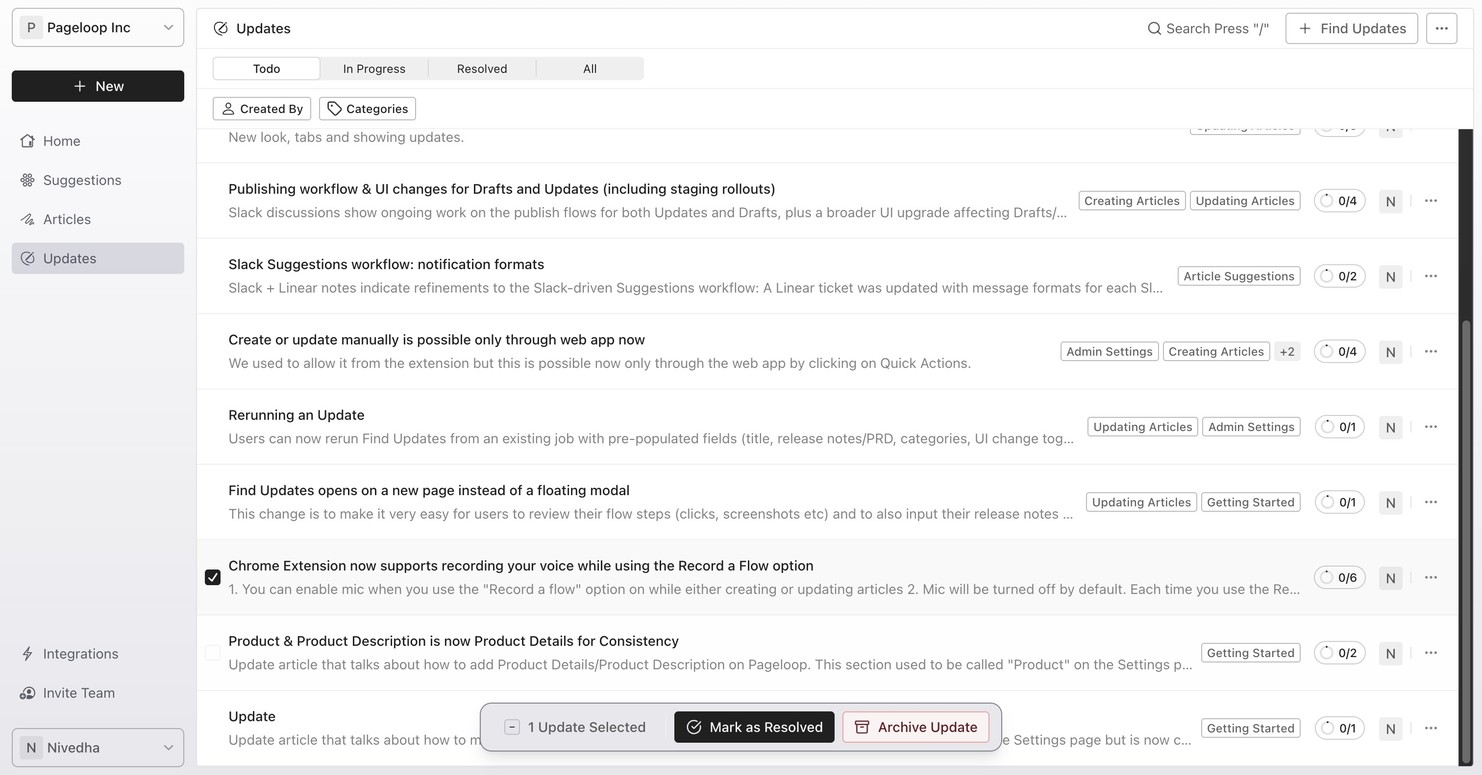Switch to the In Progress tab
Image resolution: width=1482 pixels, height=775 pixels.
(374, 68)
